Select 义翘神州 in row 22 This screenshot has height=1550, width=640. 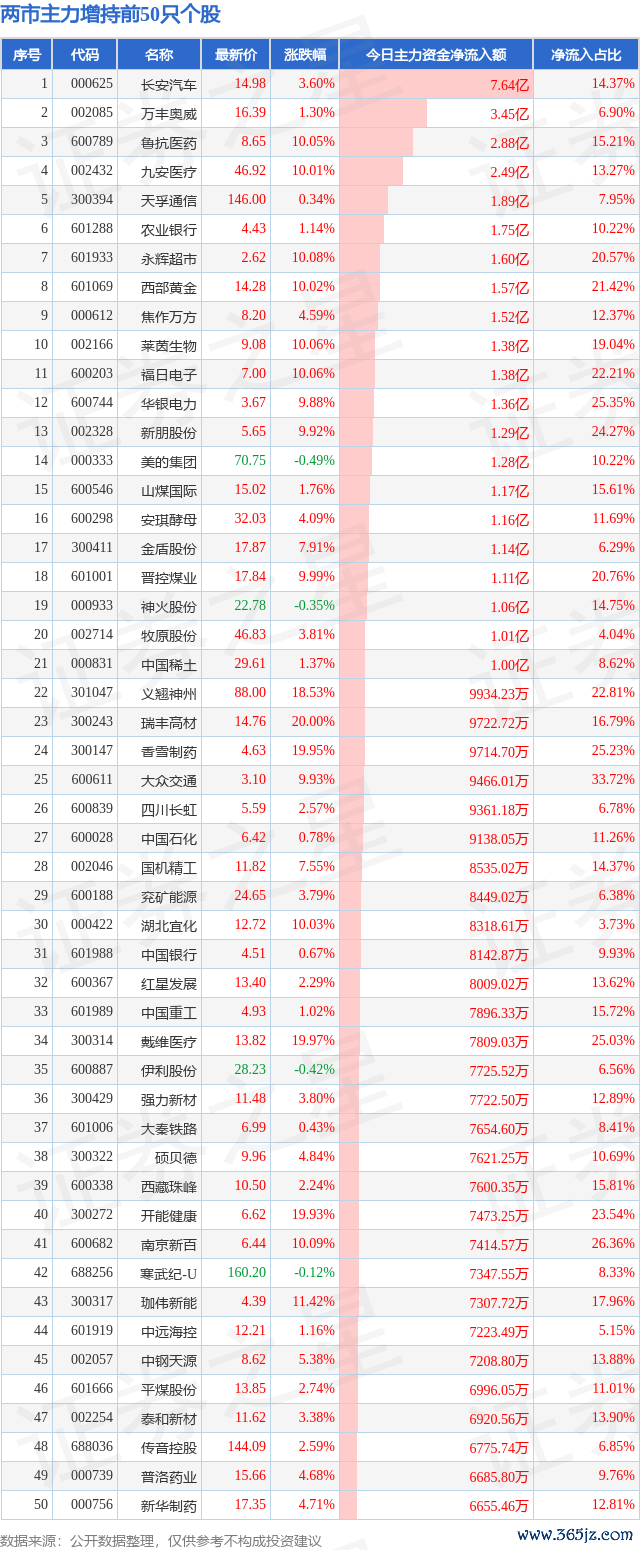pos(169,693)
